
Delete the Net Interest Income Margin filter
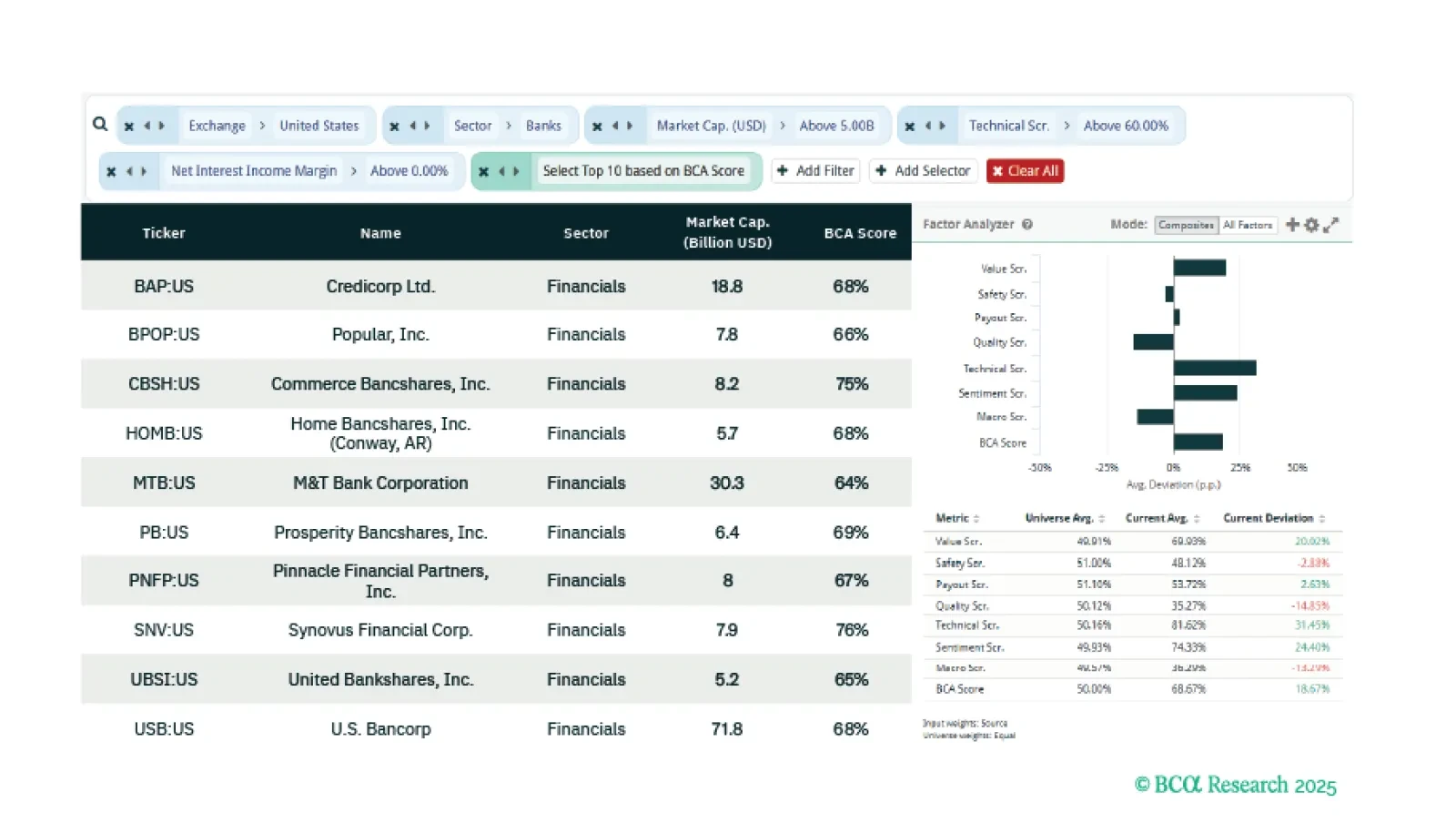click(111, 171)
